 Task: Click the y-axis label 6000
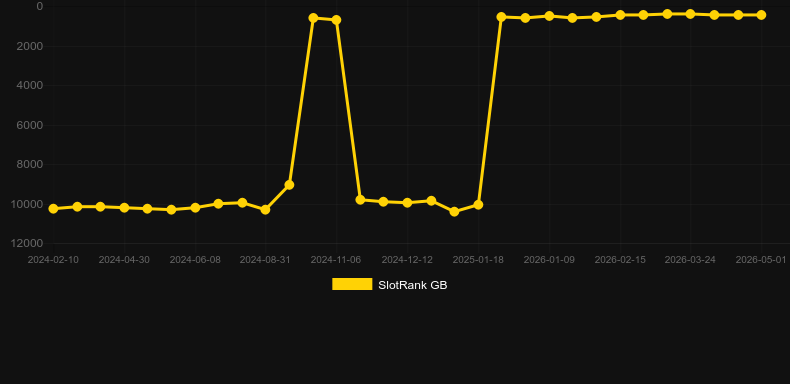(x=30, y=125)
